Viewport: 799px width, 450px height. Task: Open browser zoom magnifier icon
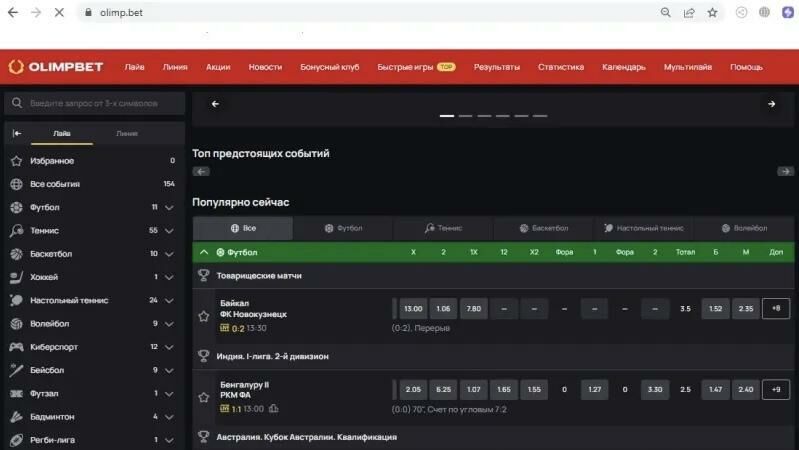tap(665, 13)
